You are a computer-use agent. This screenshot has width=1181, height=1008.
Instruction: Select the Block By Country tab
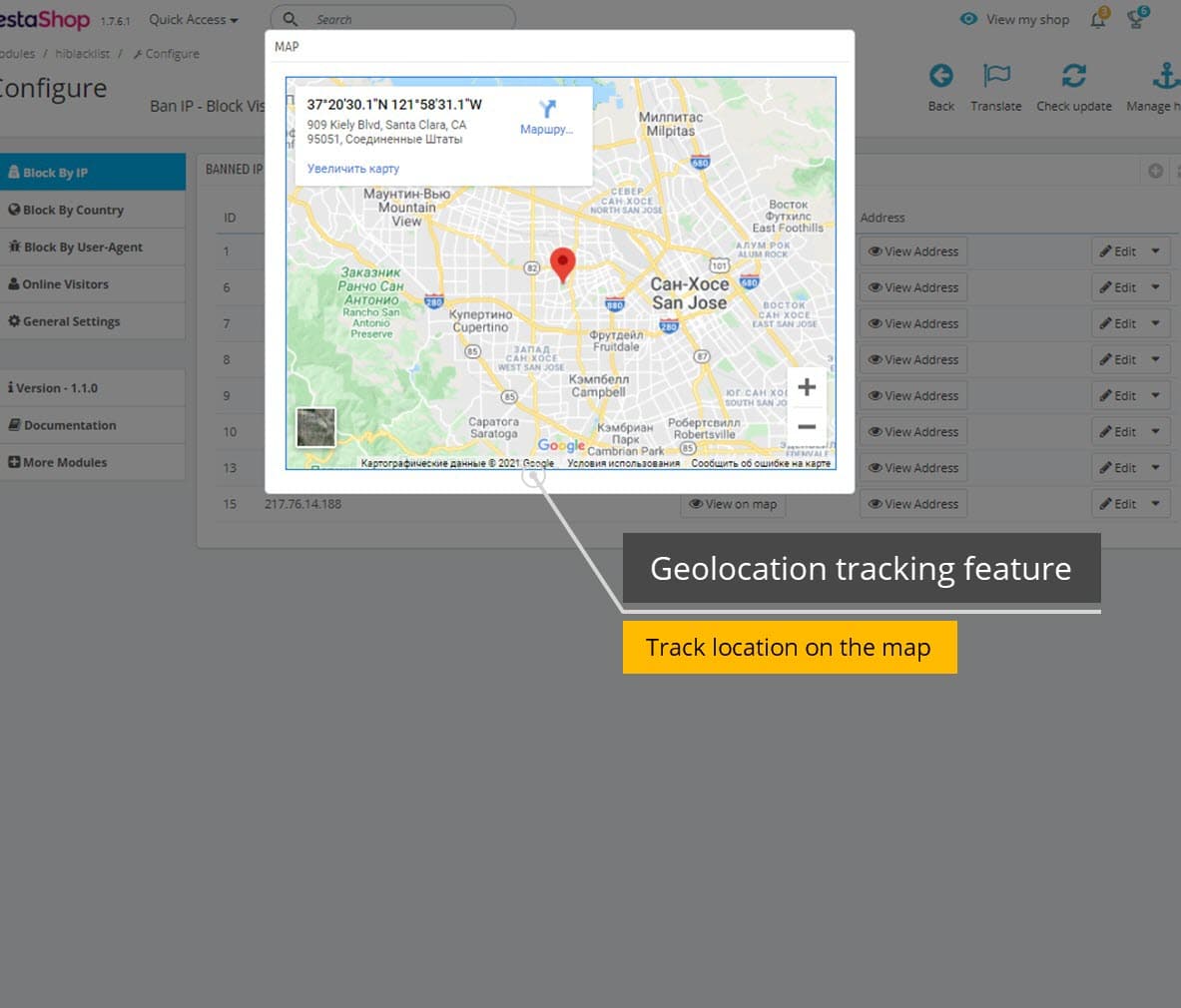click(93, 210)
